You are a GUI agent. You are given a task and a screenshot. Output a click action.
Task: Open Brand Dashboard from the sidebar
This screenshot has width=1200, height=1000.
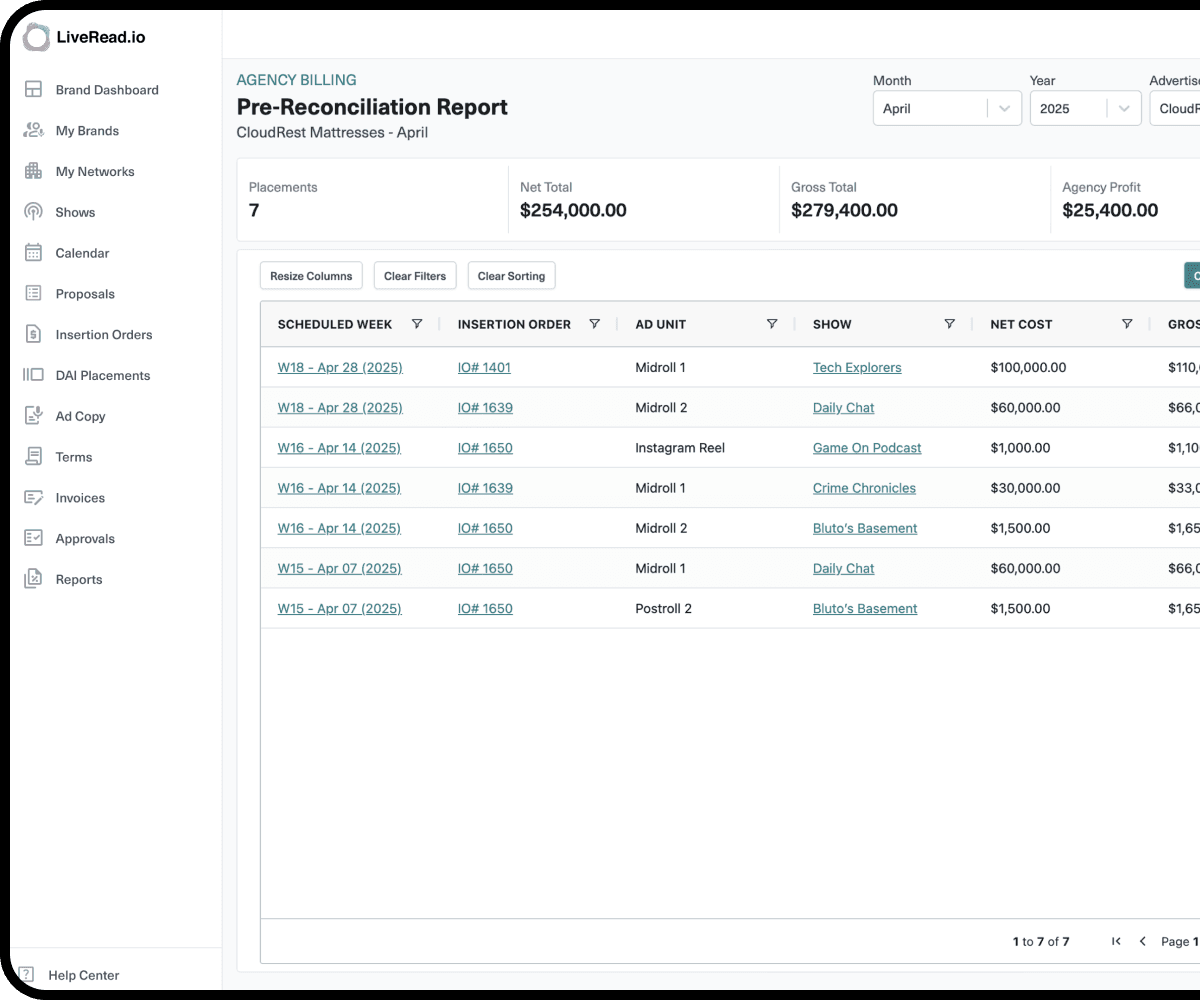(106, 90)
